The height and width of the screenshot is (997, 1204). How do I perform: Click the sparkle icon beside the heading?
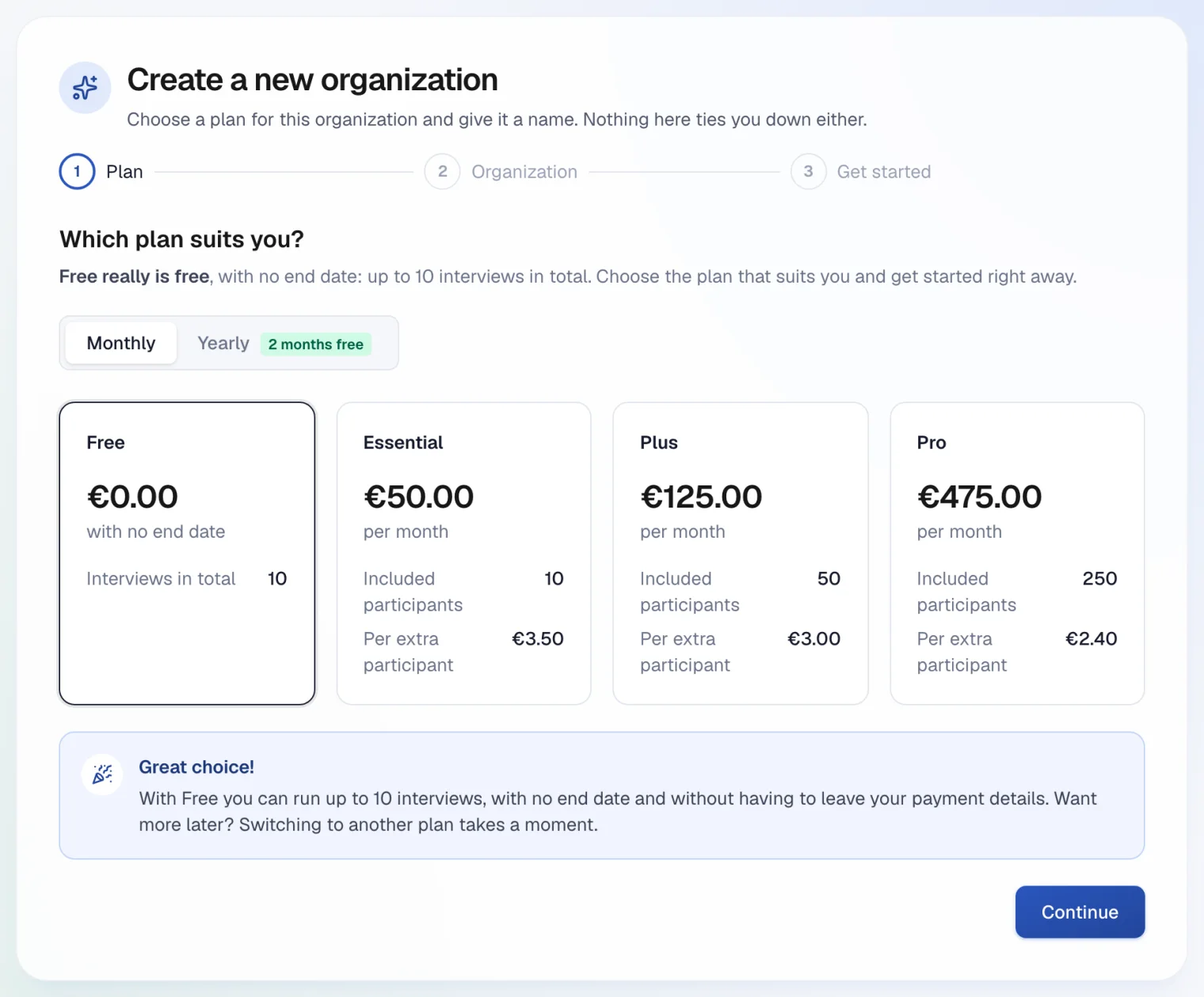(x=85, y=88)
